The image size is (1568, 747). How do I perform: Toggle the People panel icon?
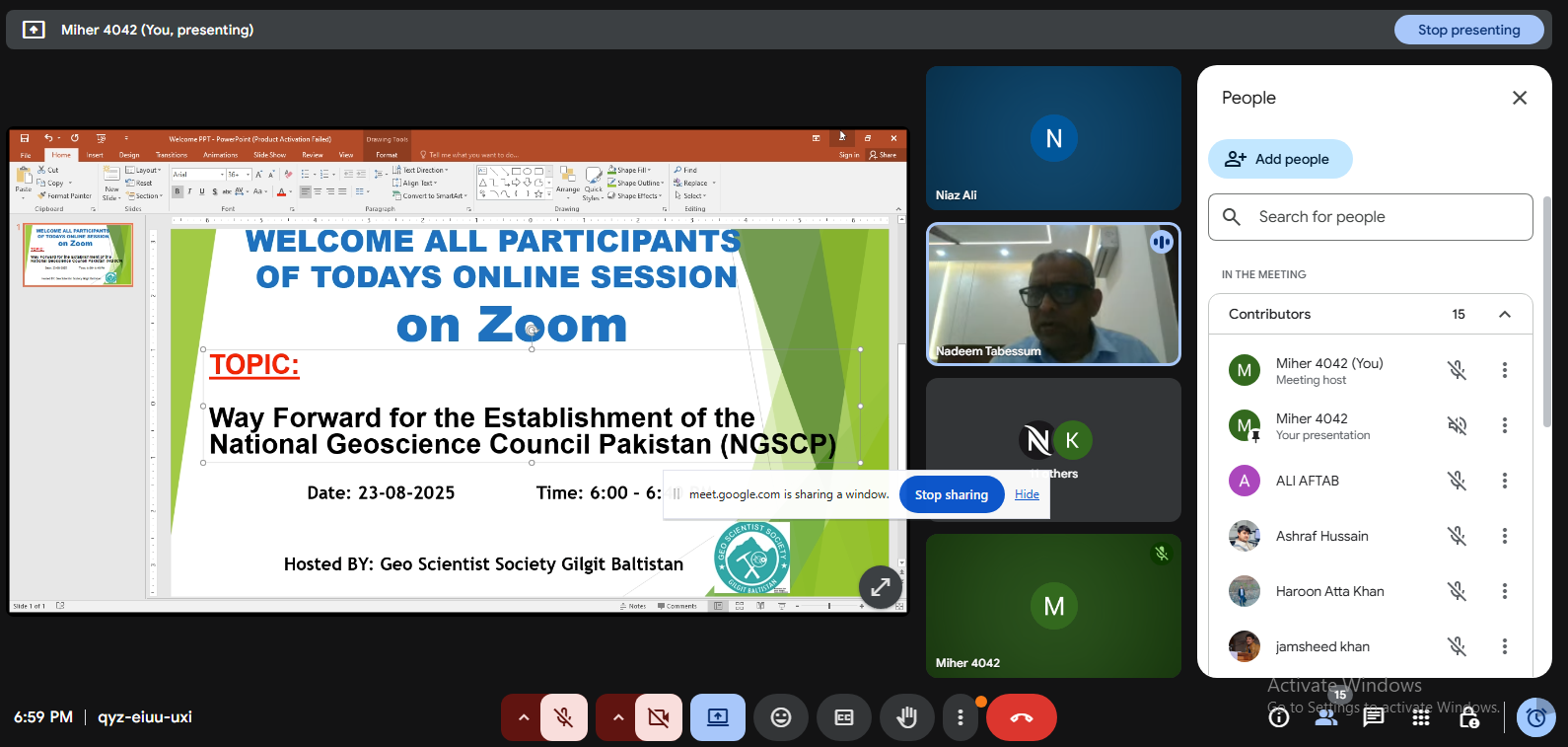(x=1326, y=717)
